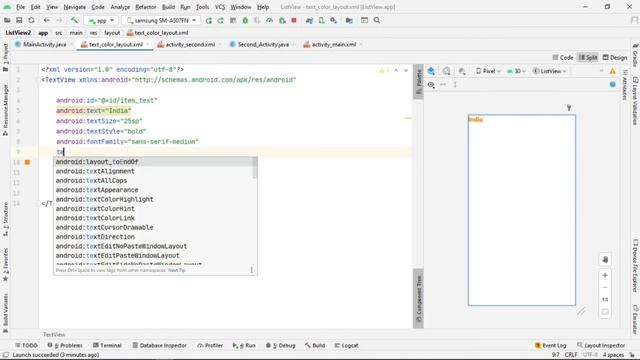The height and width of the screenshot is (360, 640).
Task: Open the Terminal tool window
Action: pos(107,345)
